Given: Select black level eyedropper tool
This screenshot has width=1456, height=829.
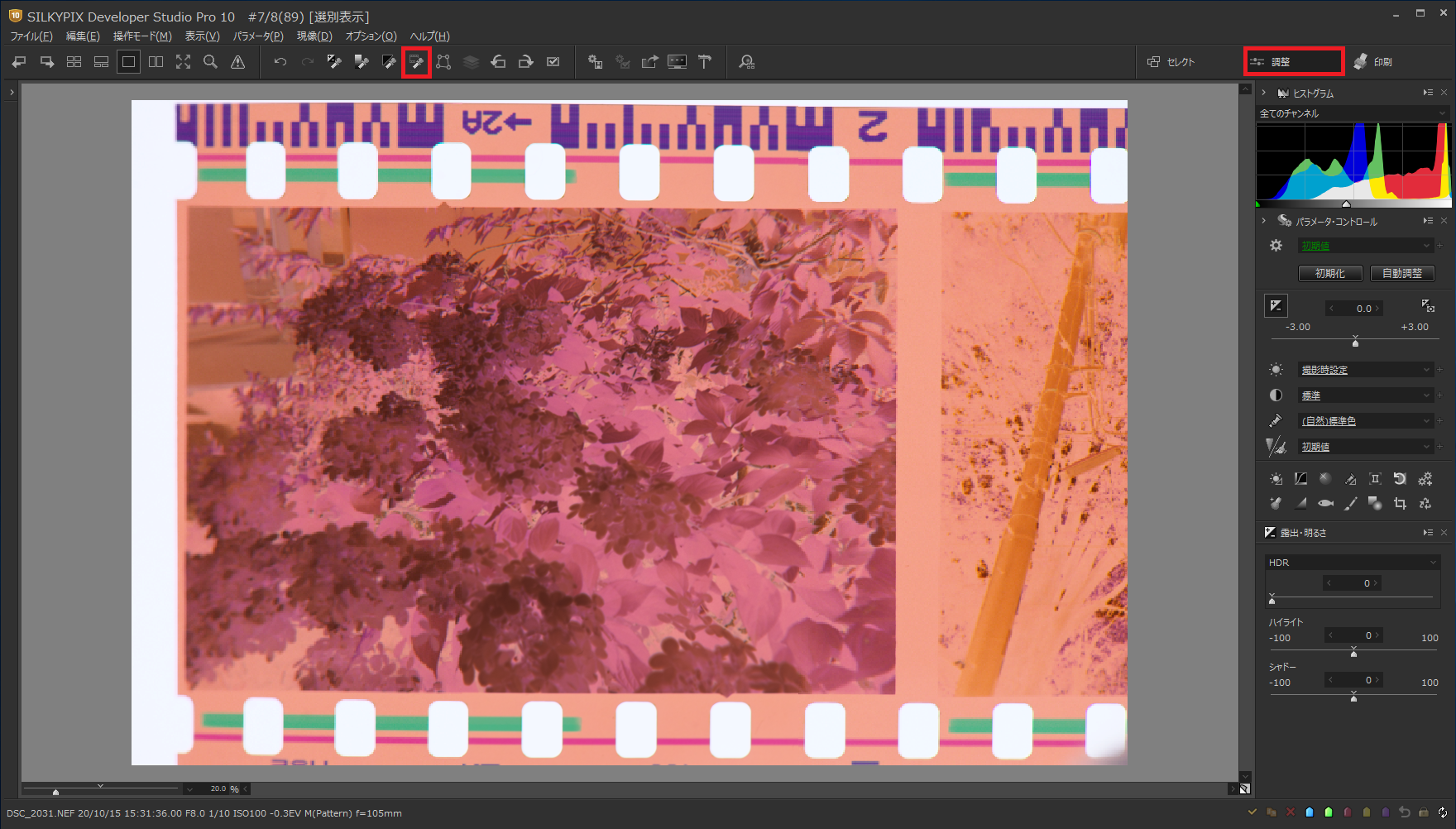Looking at the screenshot, I should 389,62.
